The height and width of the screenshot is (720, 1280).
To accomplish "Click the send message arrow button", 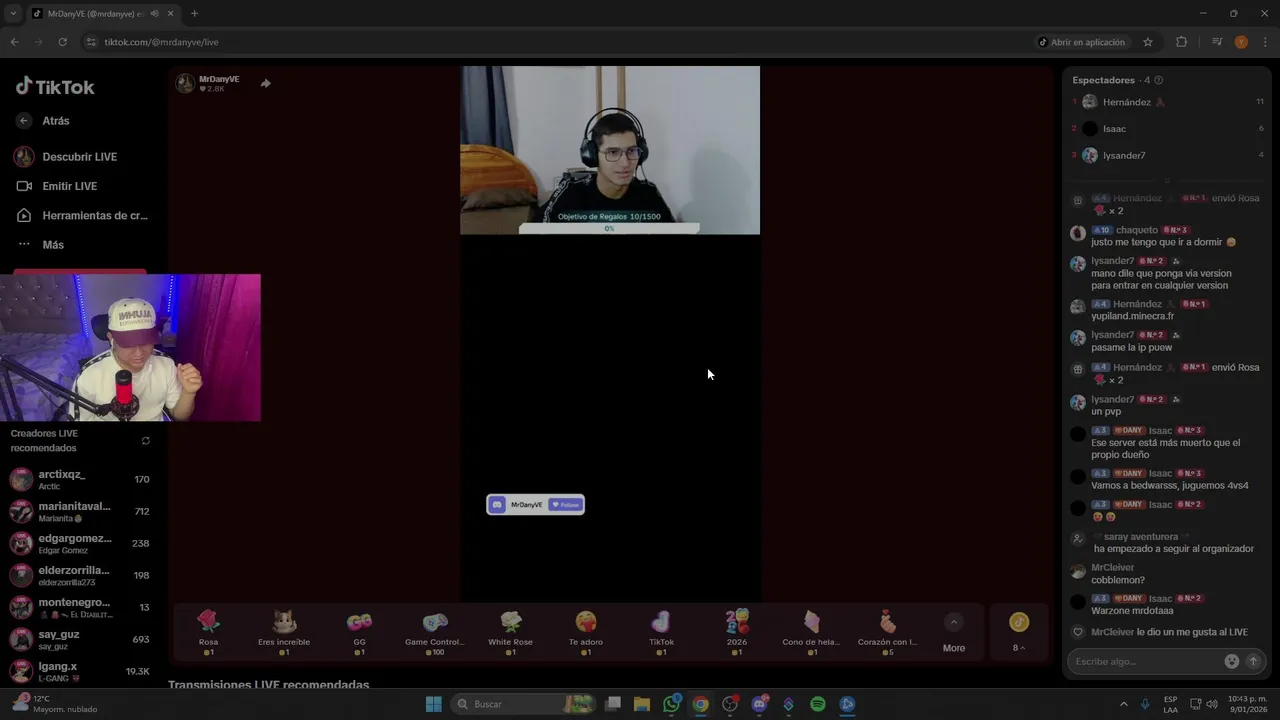I will point(1253,661).
